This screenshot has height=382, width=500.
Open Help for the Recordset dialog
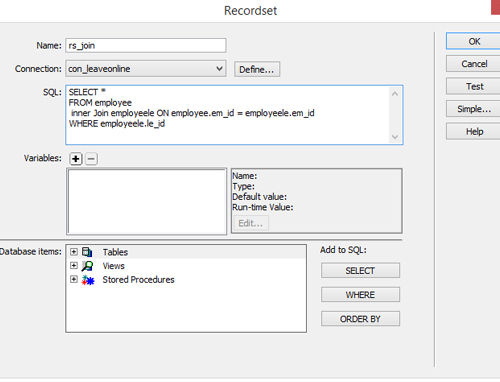click(x=473, y=131)
